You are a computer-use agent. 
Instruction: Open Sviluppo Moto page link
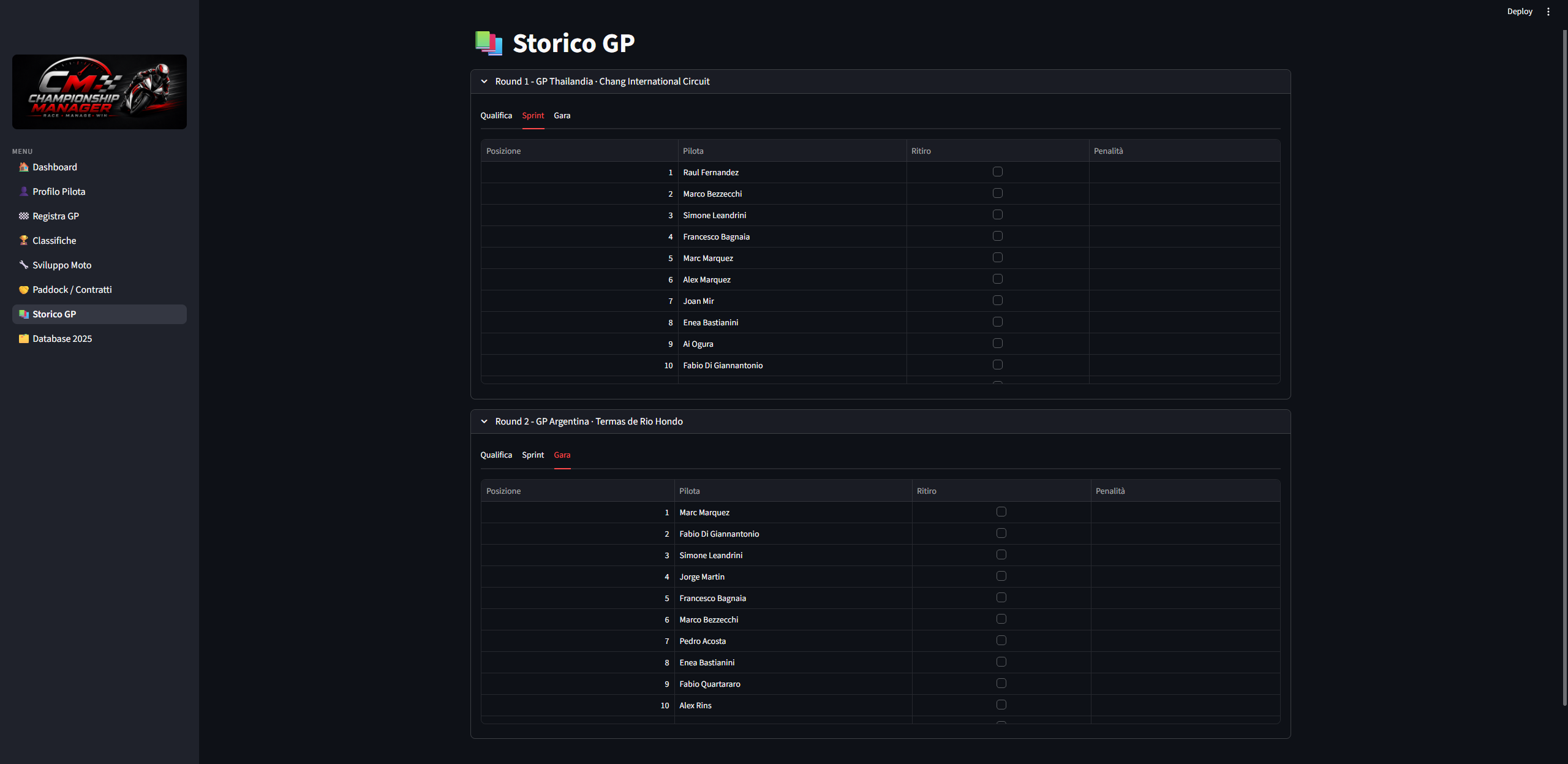[99, 265]
